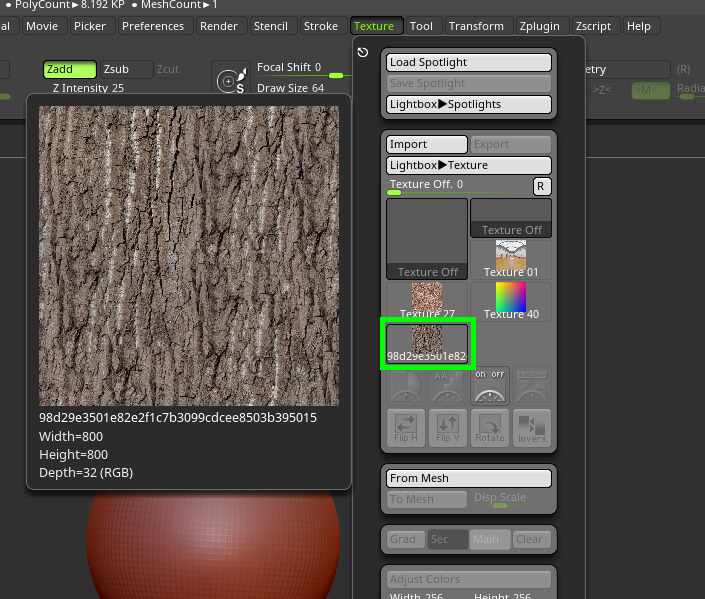Click the Import texture button
The image size is (705, 599).
tap(426, 144)
